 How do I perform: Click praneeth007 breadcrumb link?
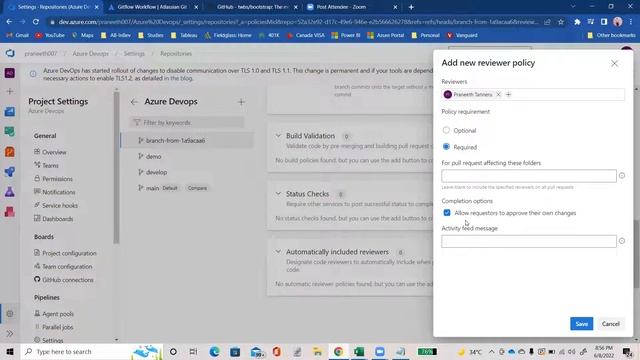[x=40, y=53]
